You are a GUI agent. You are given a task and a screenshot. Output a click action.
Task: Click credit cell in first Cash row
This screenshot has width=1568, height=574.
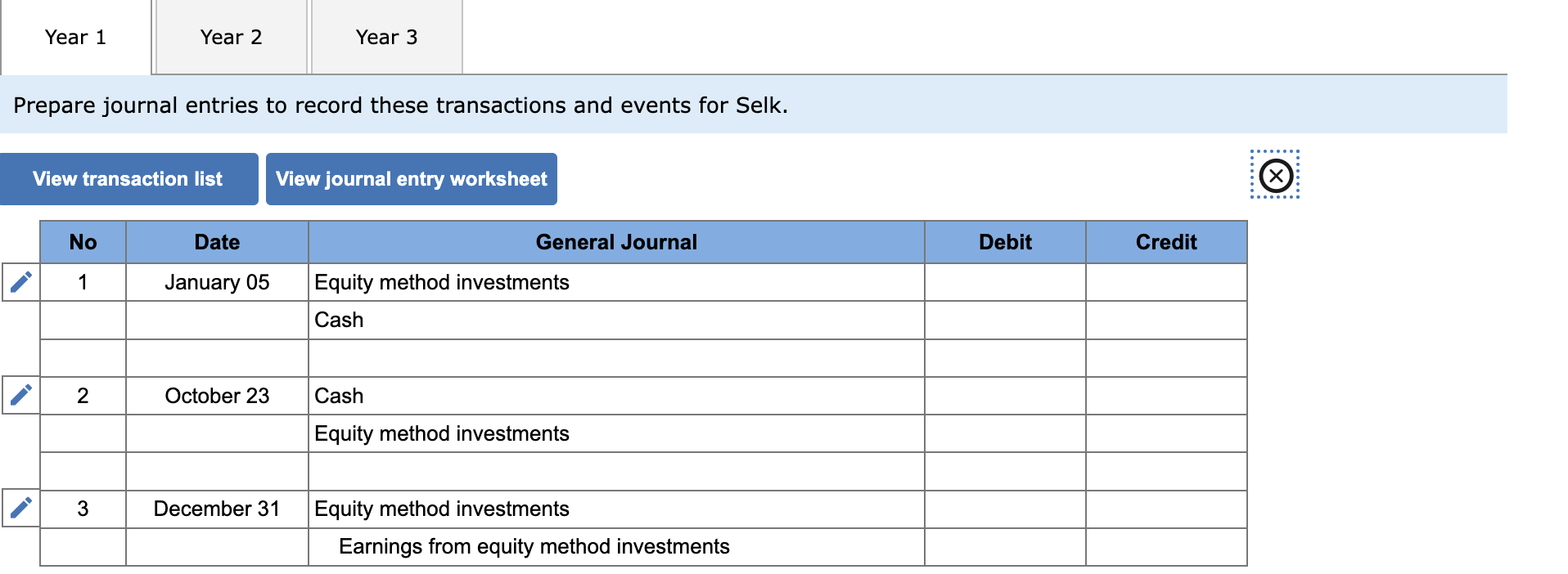(x=1166, y=320)
